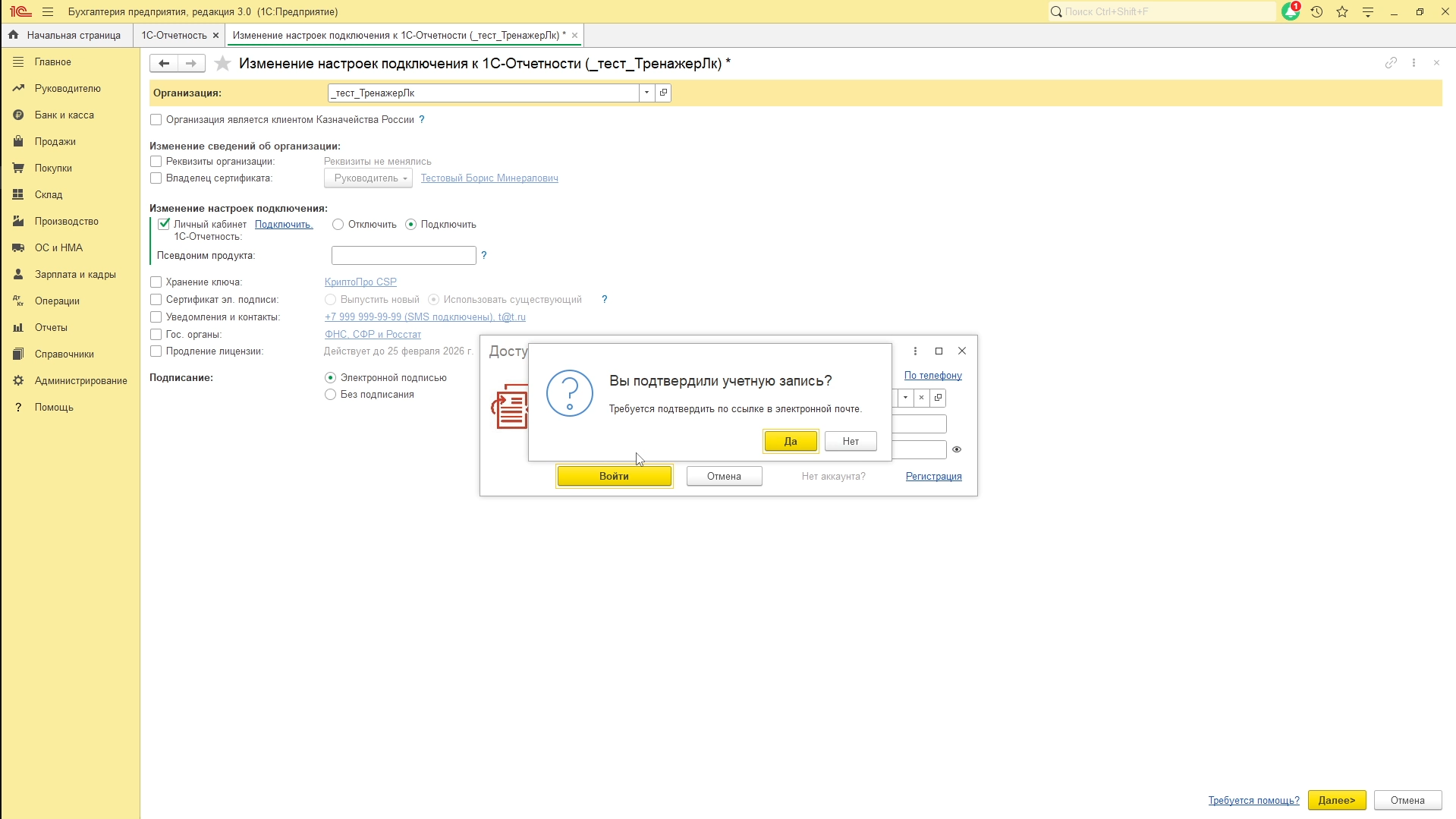1456x819 pixels.
Task: Click Далее> button
Action: pos(1337,800)
